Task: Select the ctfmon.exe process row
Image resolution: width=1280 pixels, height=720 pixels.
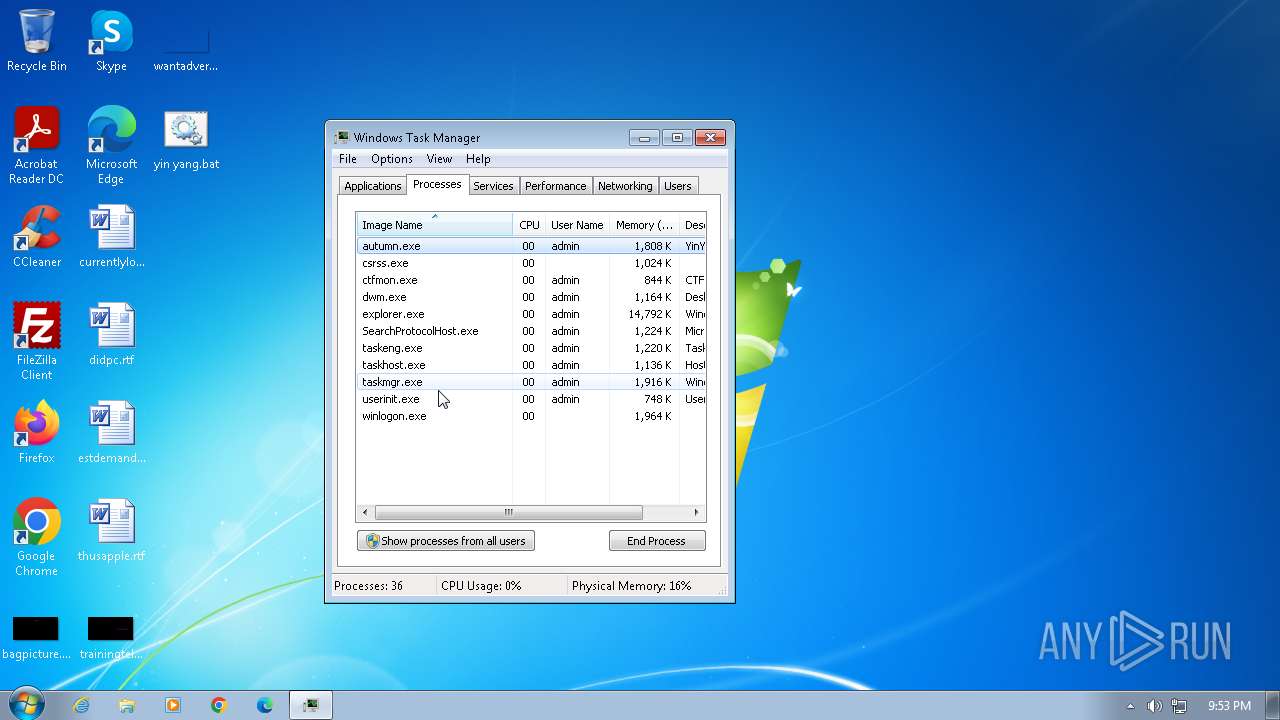Action: (531, 280)
